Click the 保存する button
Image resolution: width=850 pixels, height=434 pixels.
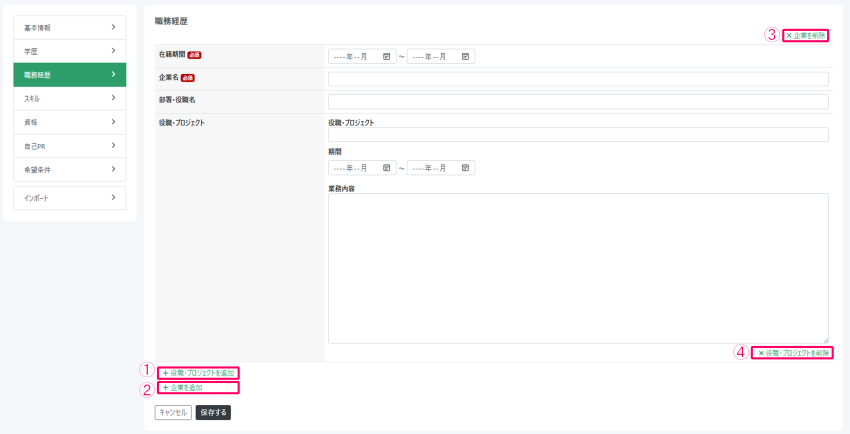(213, 412)
